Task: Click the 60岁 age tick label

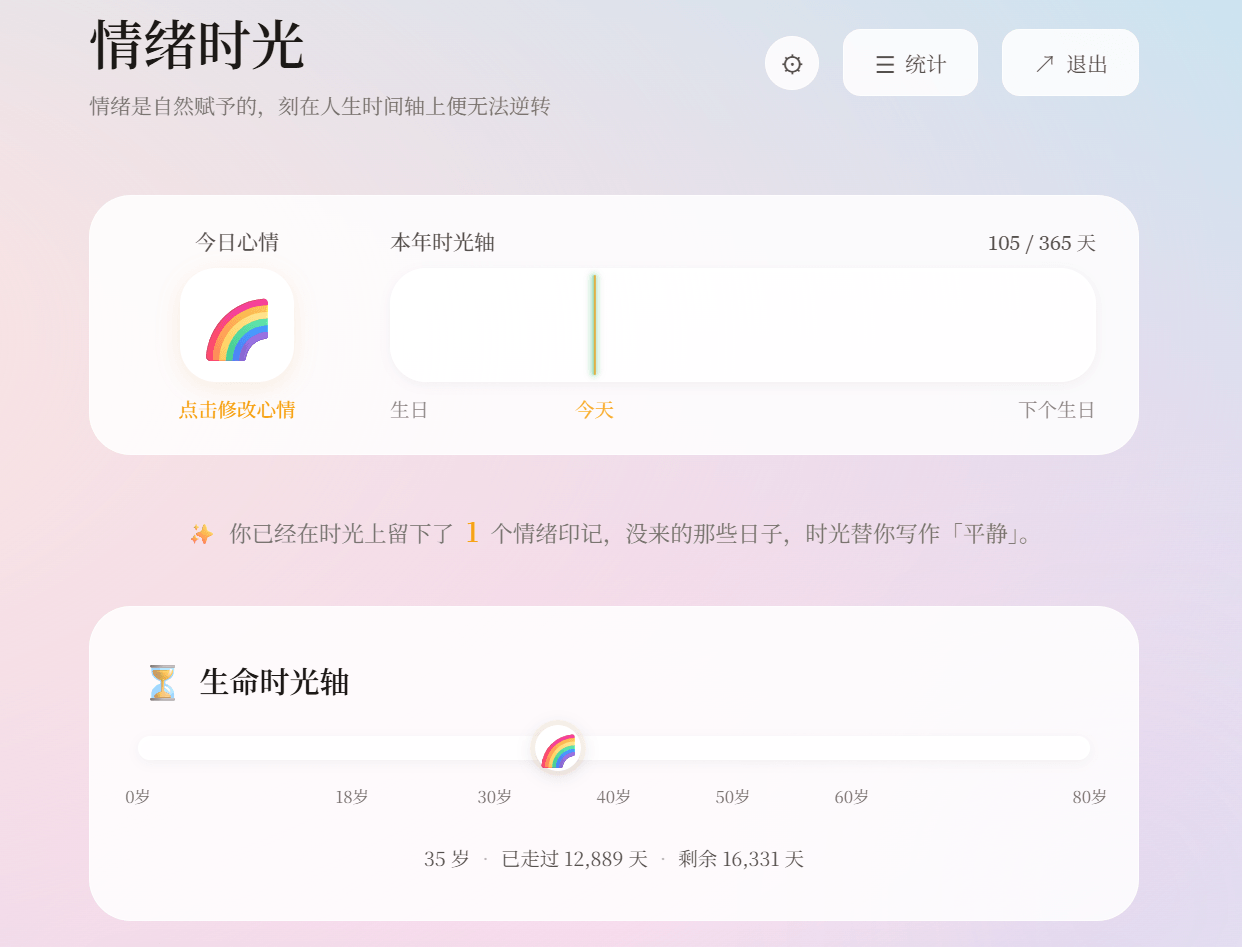Action: pos(852,797)
